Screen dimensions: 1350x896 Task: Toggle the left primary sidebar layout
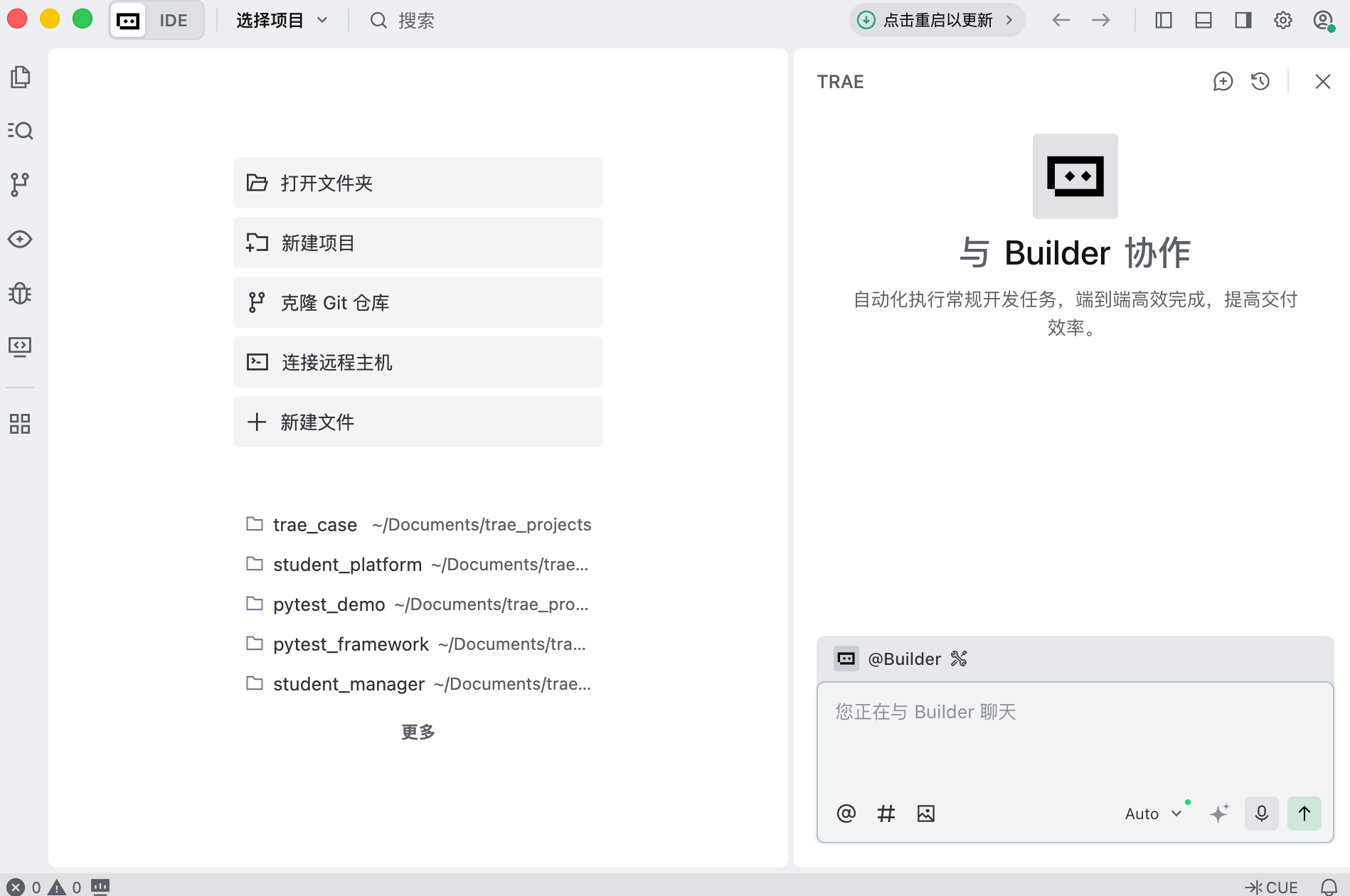[x=1164, y=21]
